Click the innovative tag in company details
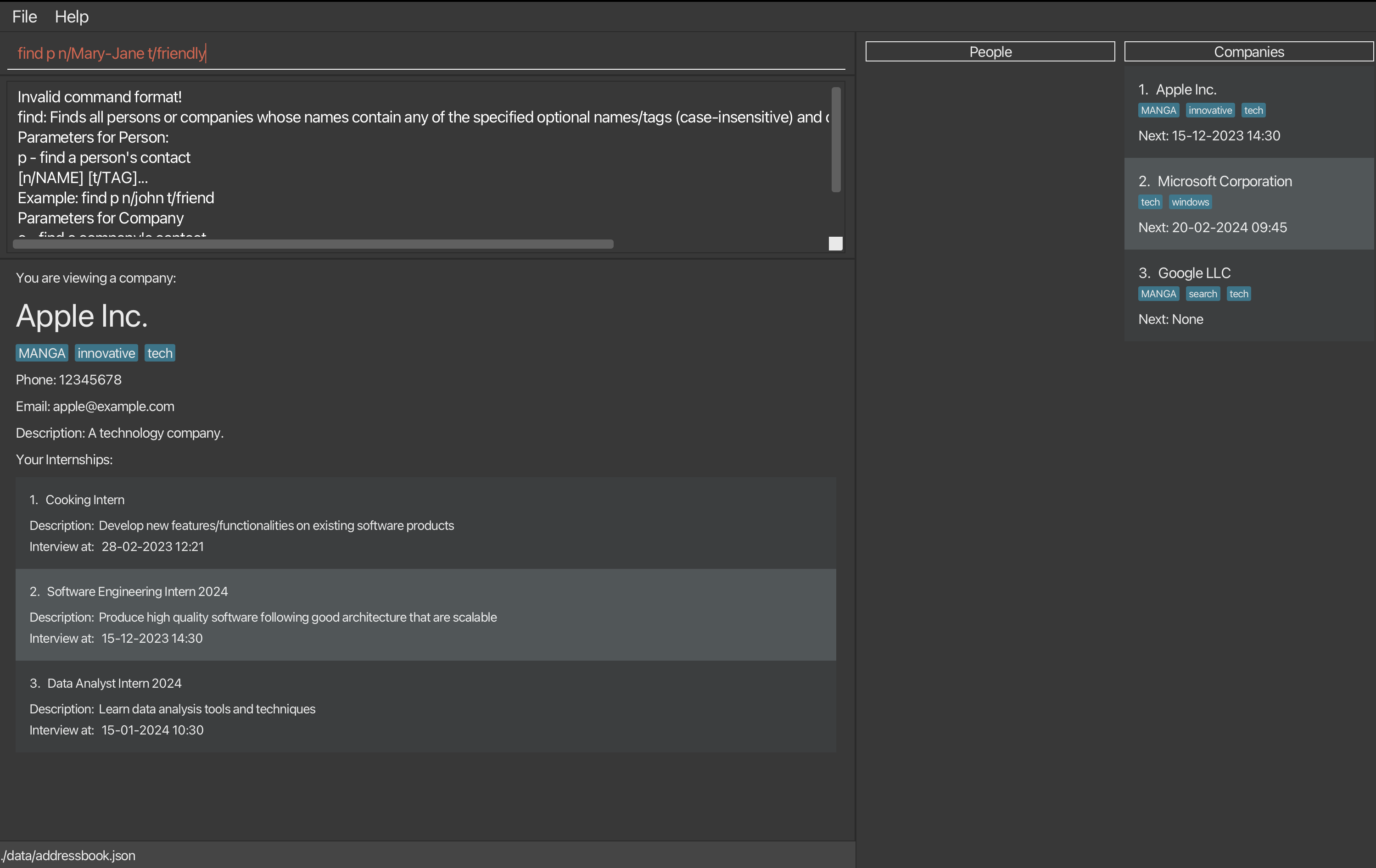The height and width of the screenshot is (868, 1376). (x=106, y=353)
